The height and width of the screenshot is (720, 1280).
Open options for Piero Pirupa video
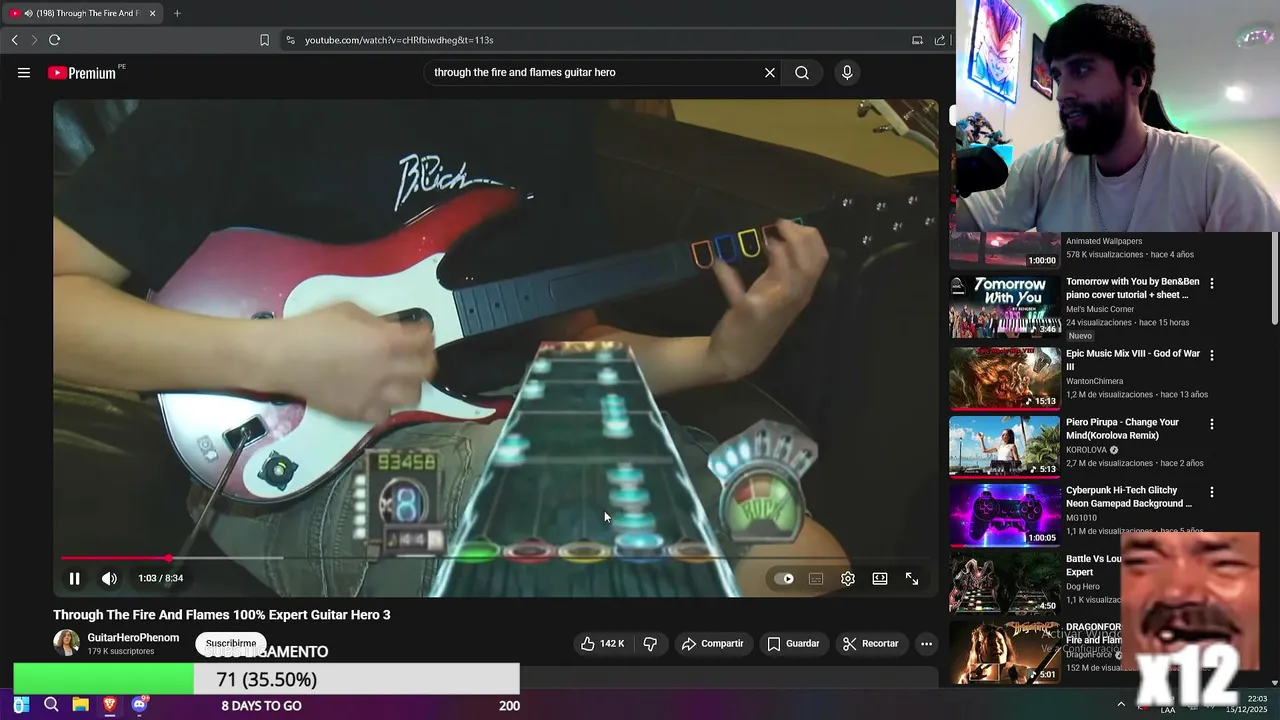pyautogui.click(x=1212, y=424)
